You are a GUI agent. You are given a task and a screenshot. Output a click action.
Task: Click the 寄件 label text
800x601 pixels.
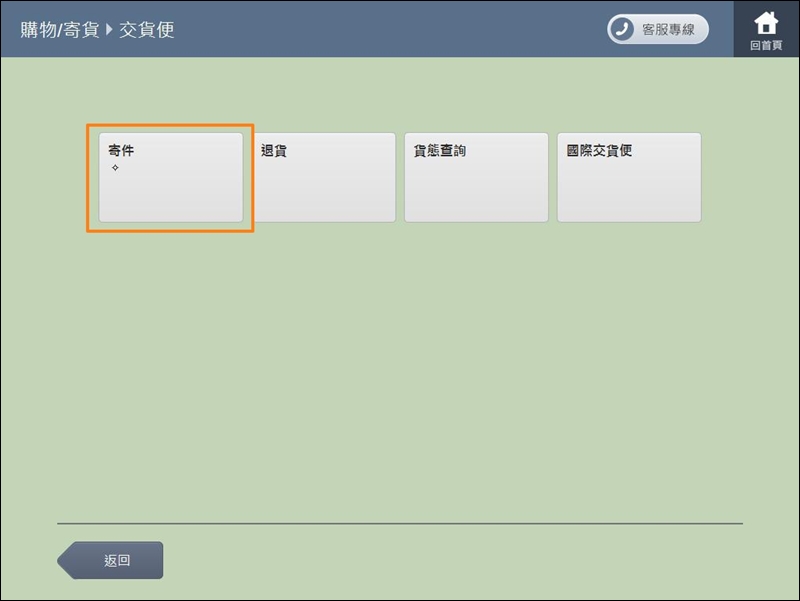point(121,151)
